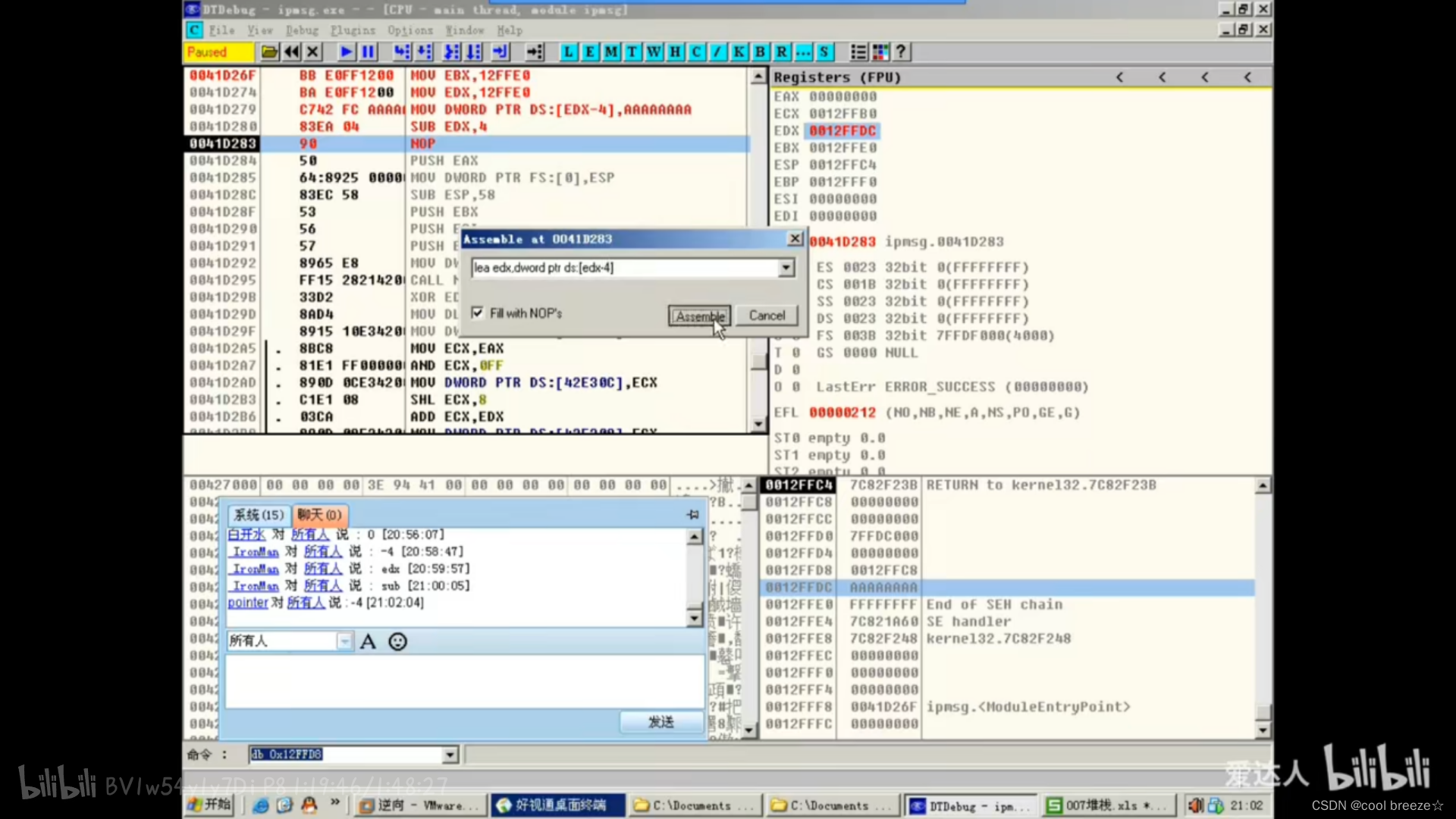Open the Help menu

click(510, 30)
